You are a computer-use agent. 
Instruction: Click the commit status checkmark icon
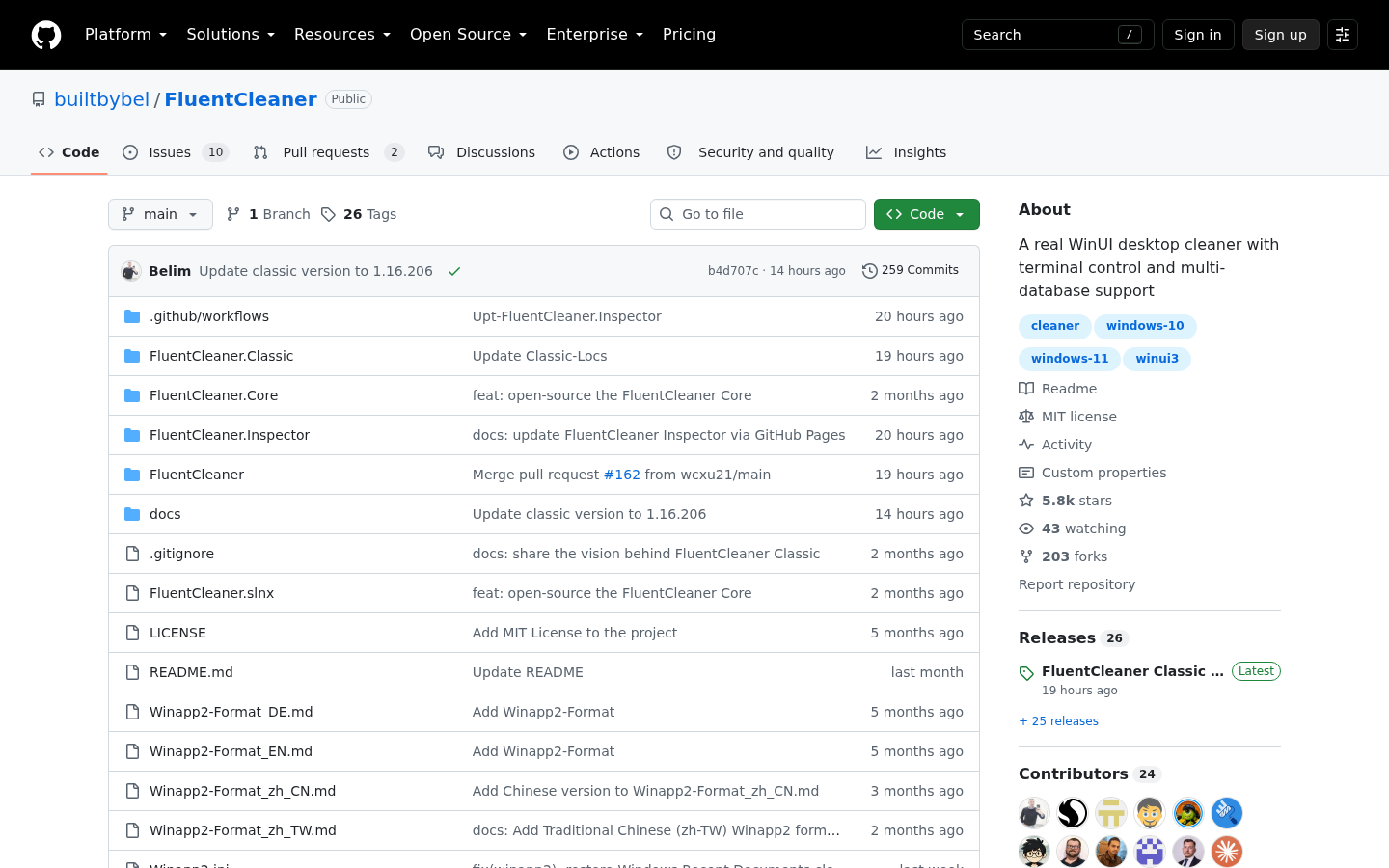coord(454,271)
